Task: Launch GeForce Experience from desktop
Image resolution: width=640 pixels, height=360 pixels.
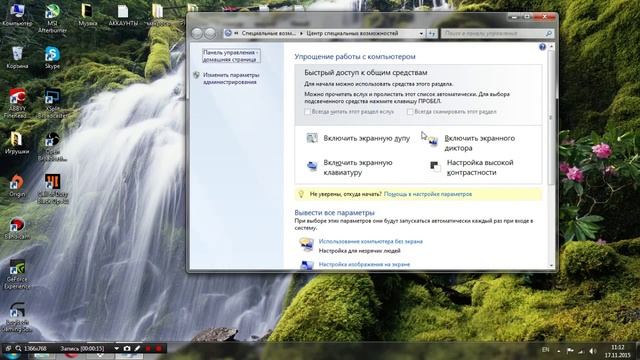Action: 17,274
